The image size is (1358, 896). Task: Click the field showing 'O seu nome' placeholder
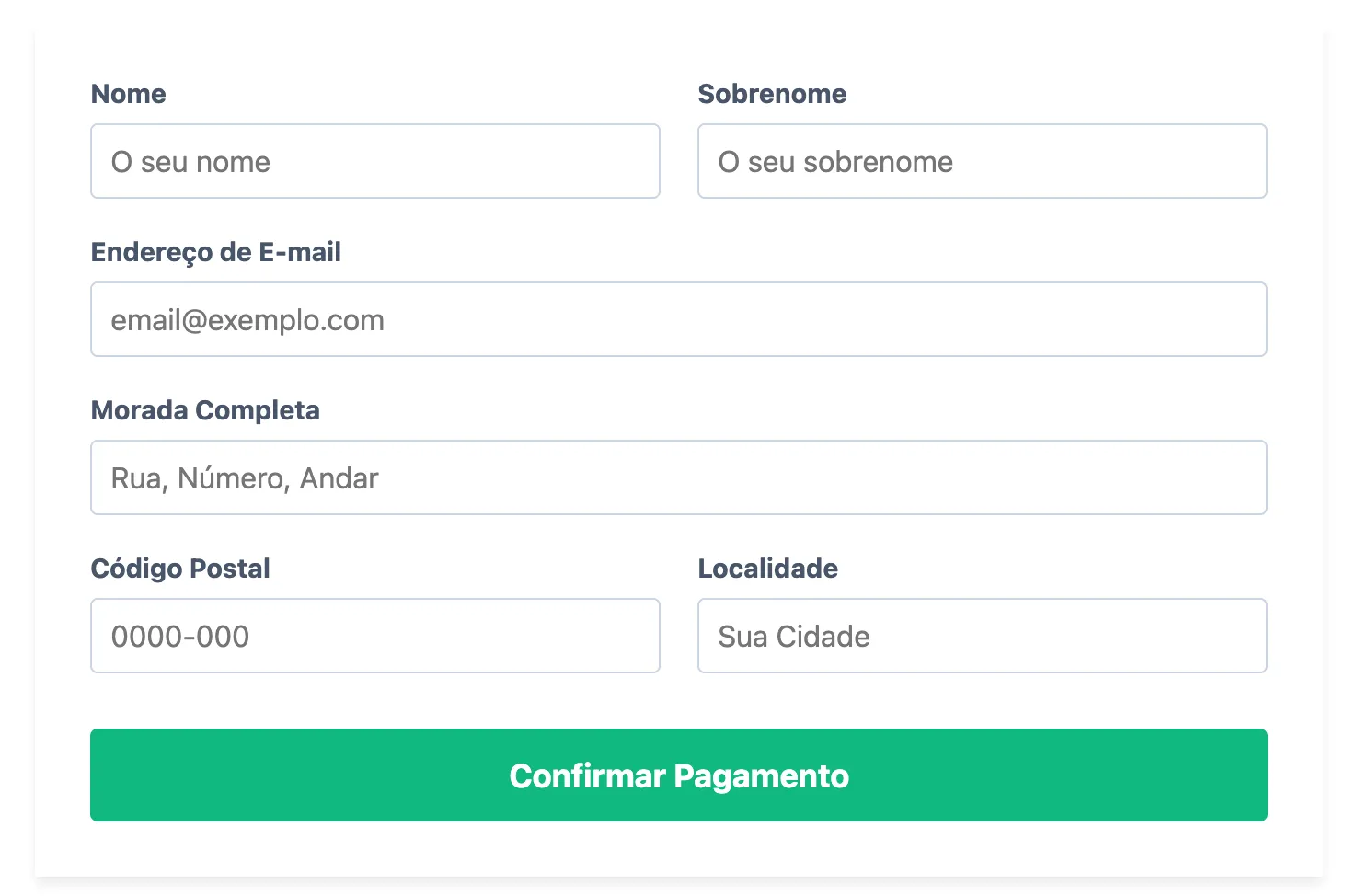pyautogui.click(x=375, y=161)
